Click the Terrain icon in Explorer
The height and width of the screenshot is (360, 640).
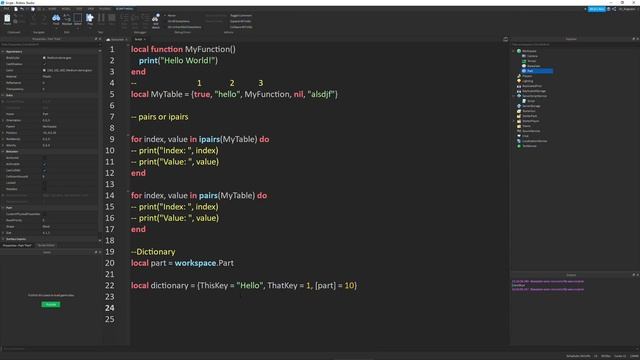pyautogui.click(x=524, y=61)
